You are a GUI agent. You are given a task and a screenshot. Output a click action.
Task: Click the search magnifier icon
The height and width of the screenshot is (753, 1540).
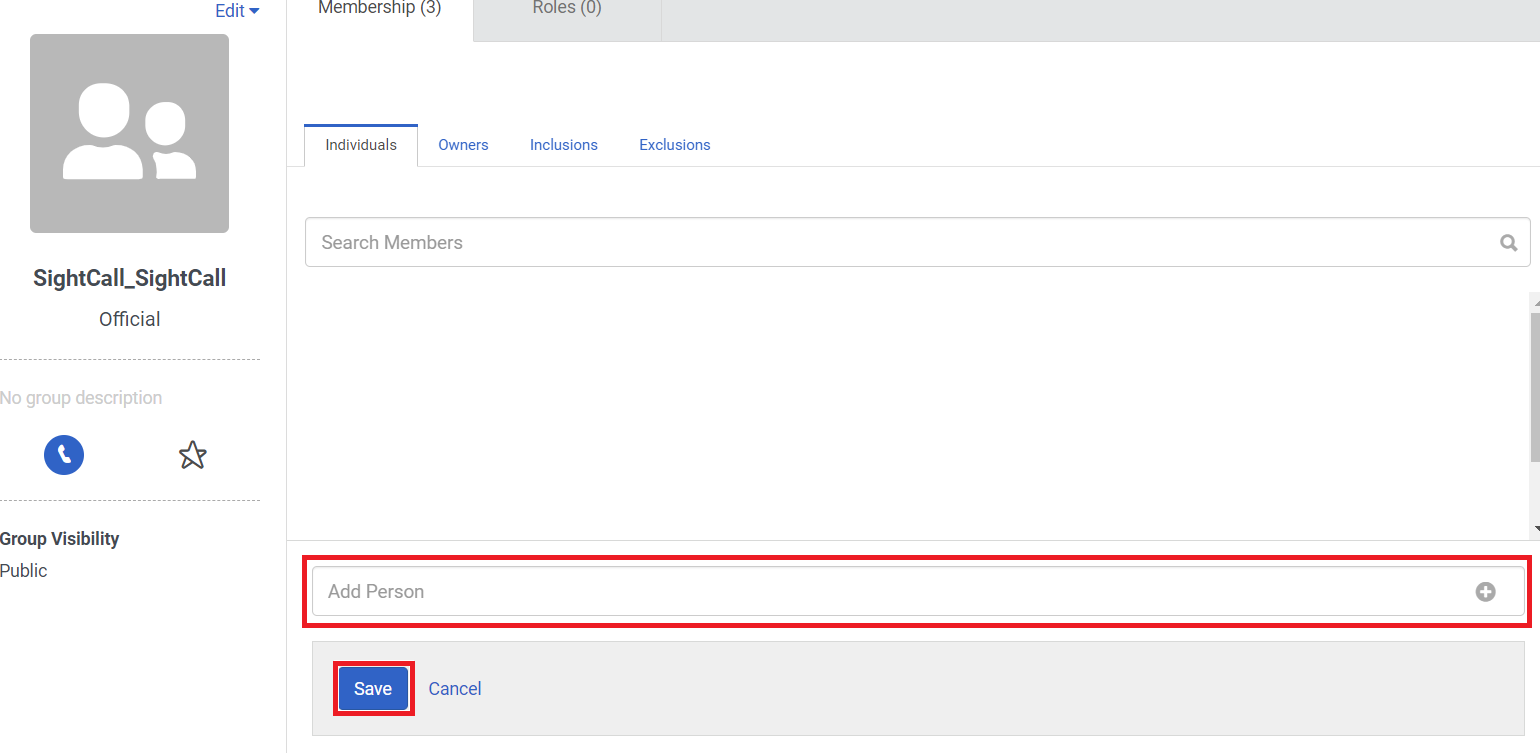[x=1509, y=243]
